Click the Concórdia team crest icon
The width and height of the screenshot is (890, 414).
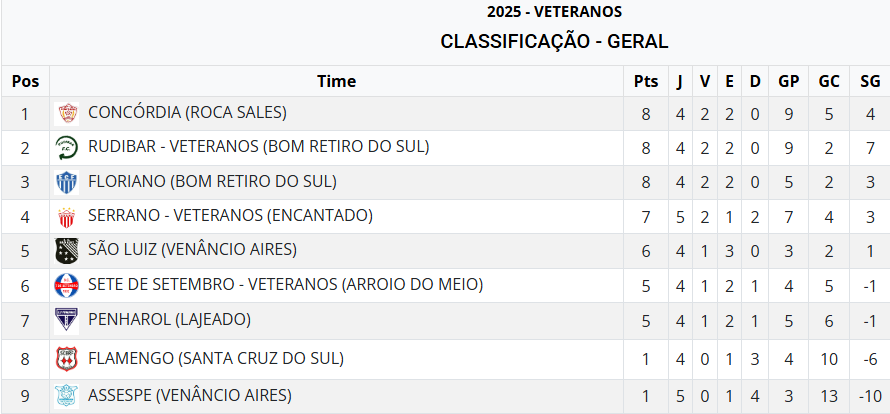pyautogui.click(x=67, y=113)
